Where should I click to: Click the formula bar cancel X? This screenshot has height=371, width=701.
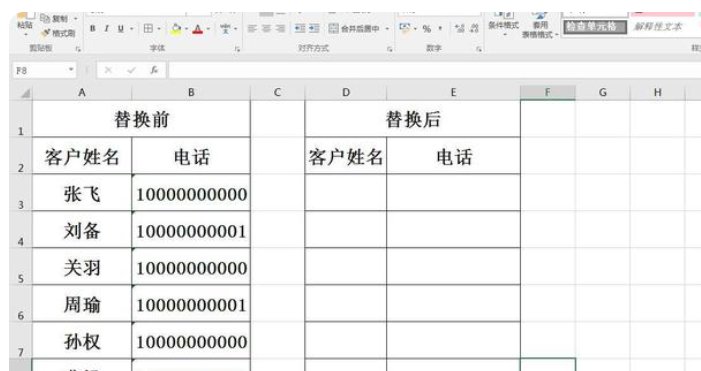point(108,70)
